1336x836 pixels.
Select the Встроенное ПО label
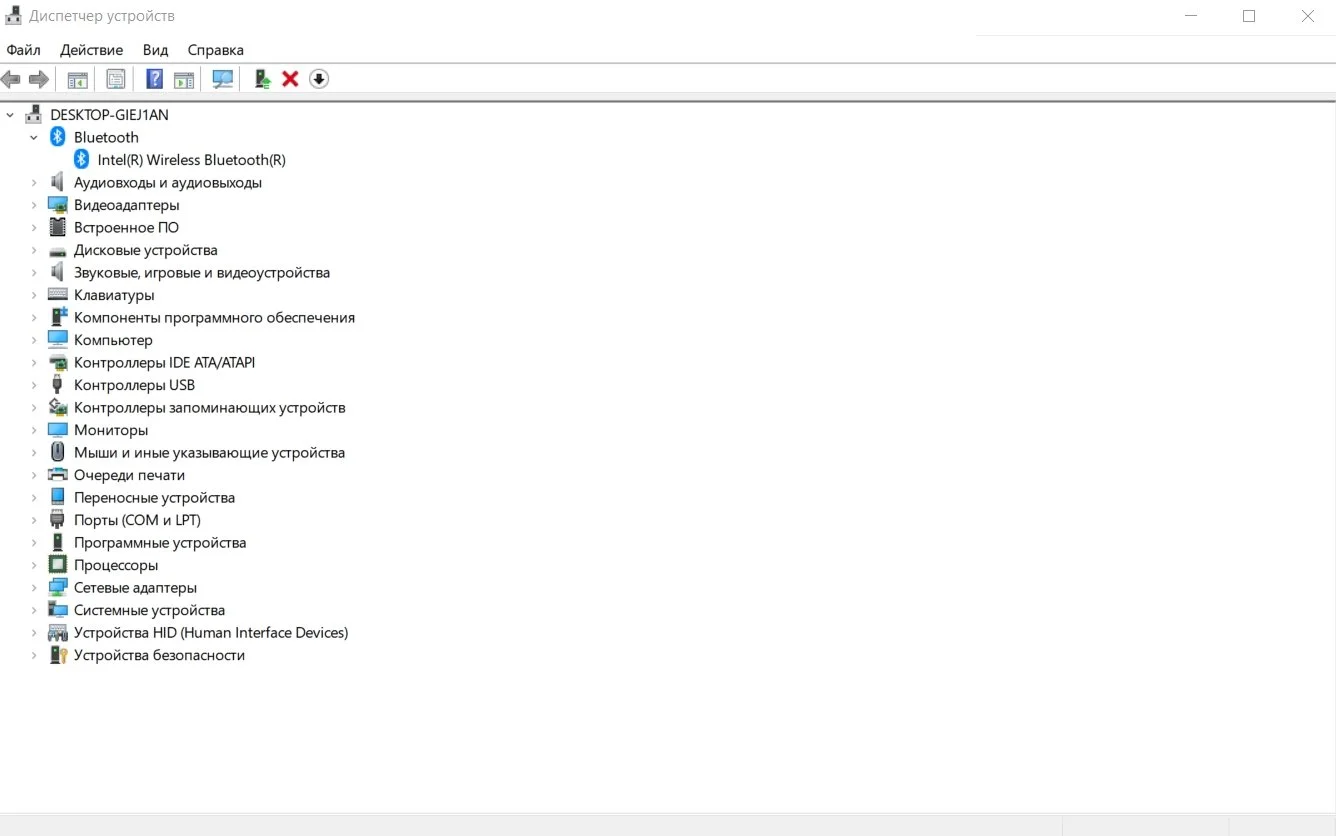(126, 227)
